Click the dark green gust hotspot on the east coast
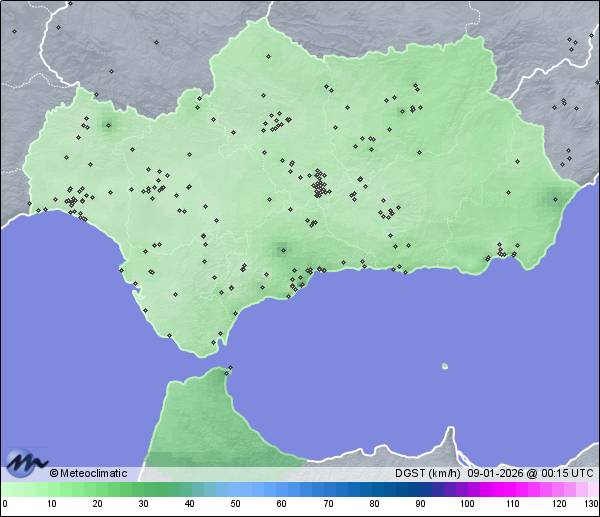 click(553, 198)
